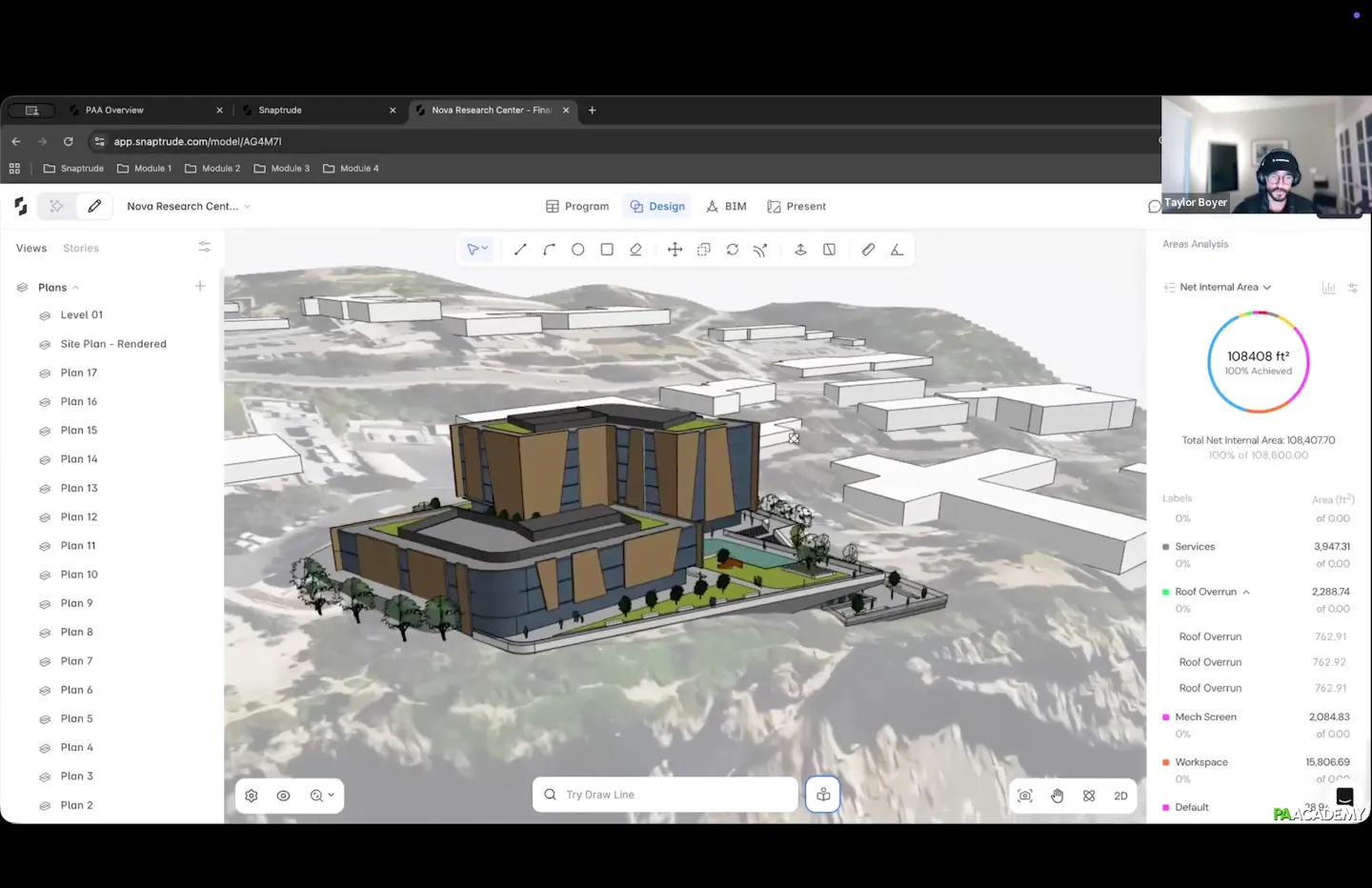Toggle edit mode with pencil icon
Viewport: 1372px width, 888px height.
pyautogui.click(x=94, y=206)
